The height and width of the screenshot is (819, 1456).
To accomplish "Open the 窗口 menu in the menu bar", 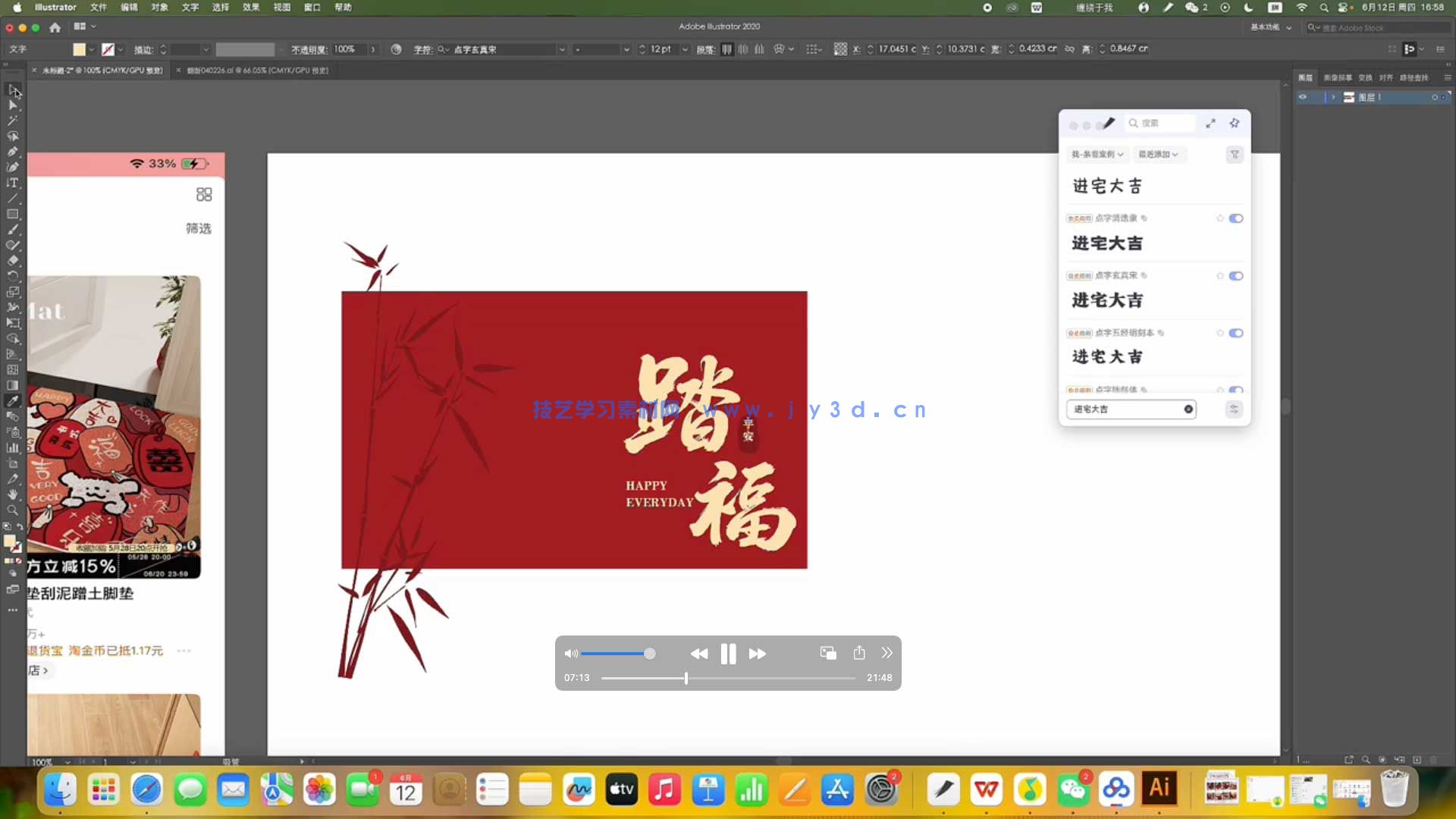I will 312,8.
